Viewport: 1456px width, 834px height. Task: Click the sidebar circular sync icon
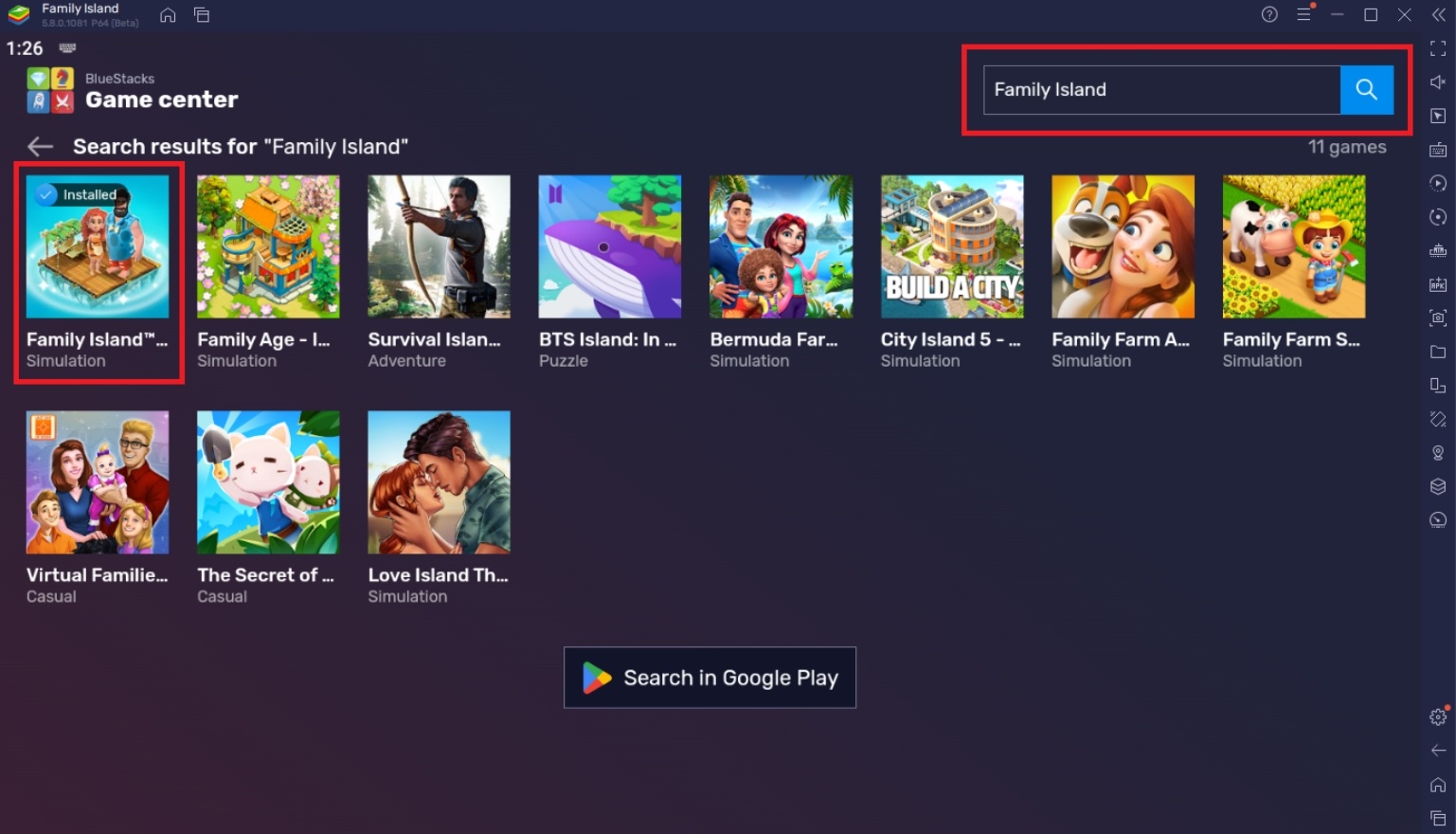1438,217
